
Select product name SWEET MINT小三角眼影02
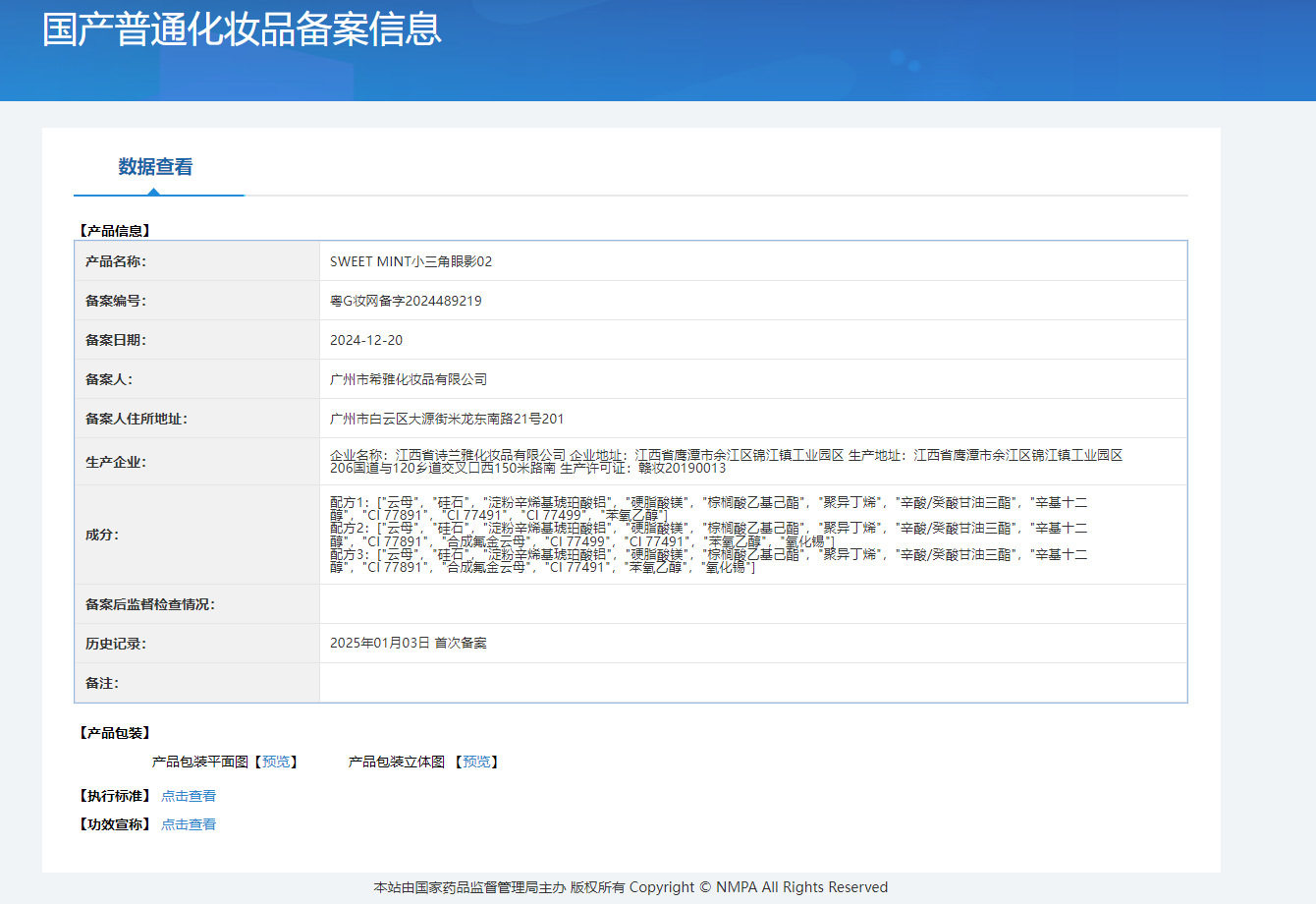[x=411, y=261]
